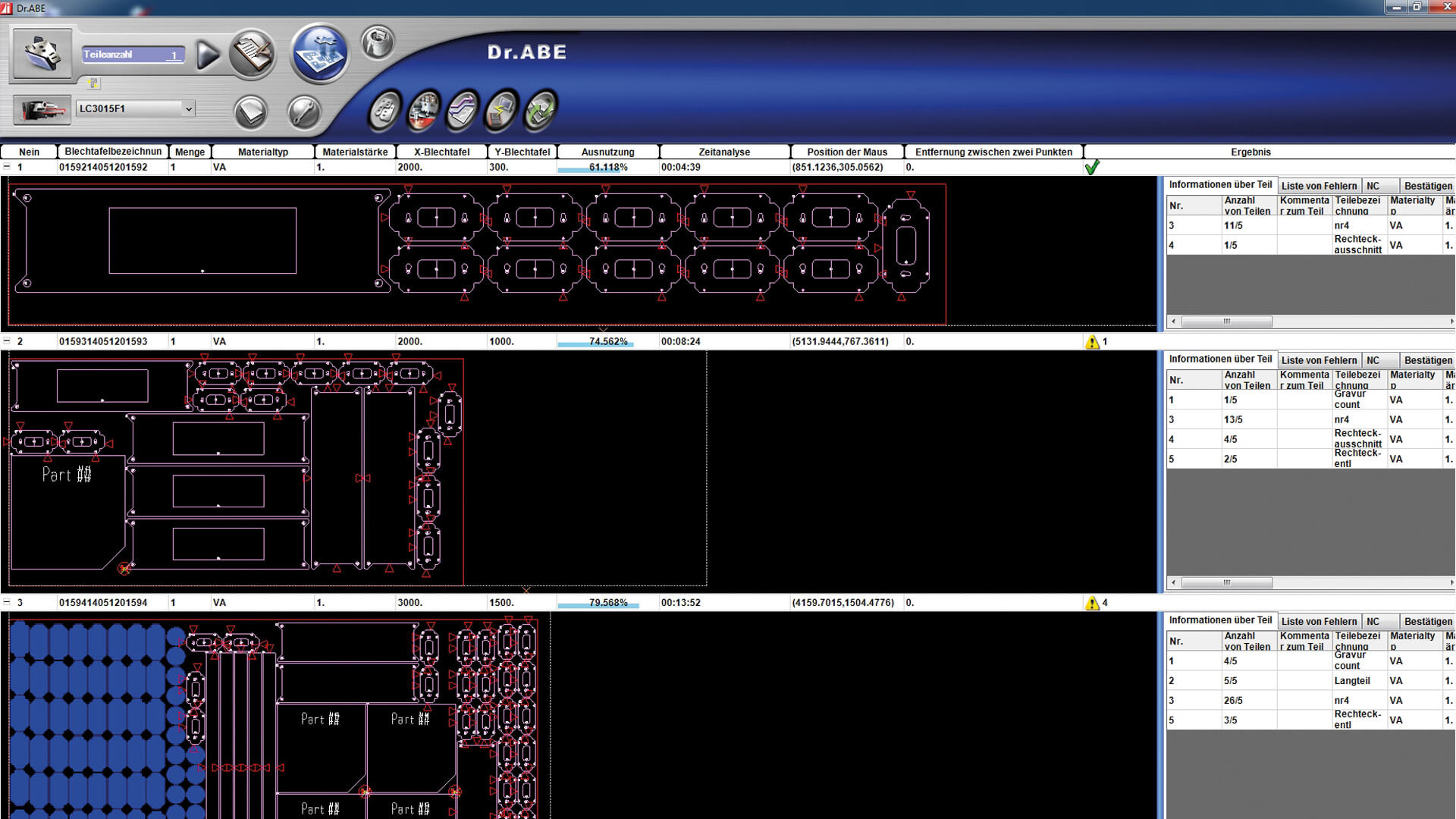This screenshot has height=819, width=1456.
Task: Open the sheet material icon
Action: tap(251, 113)
